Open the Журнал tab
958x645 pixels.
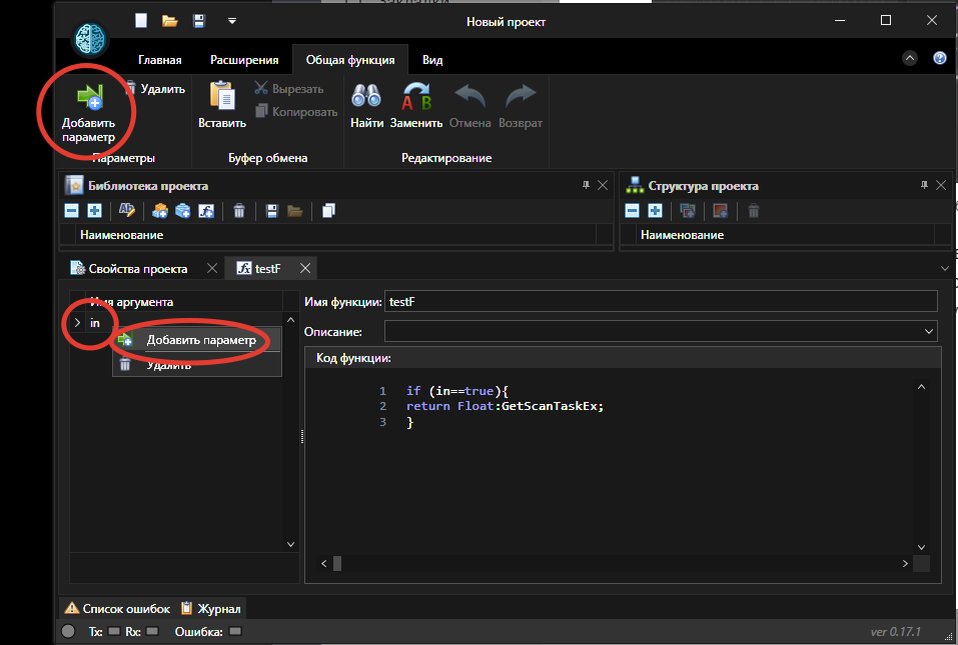pyautogui.click(x=211, y=609)
